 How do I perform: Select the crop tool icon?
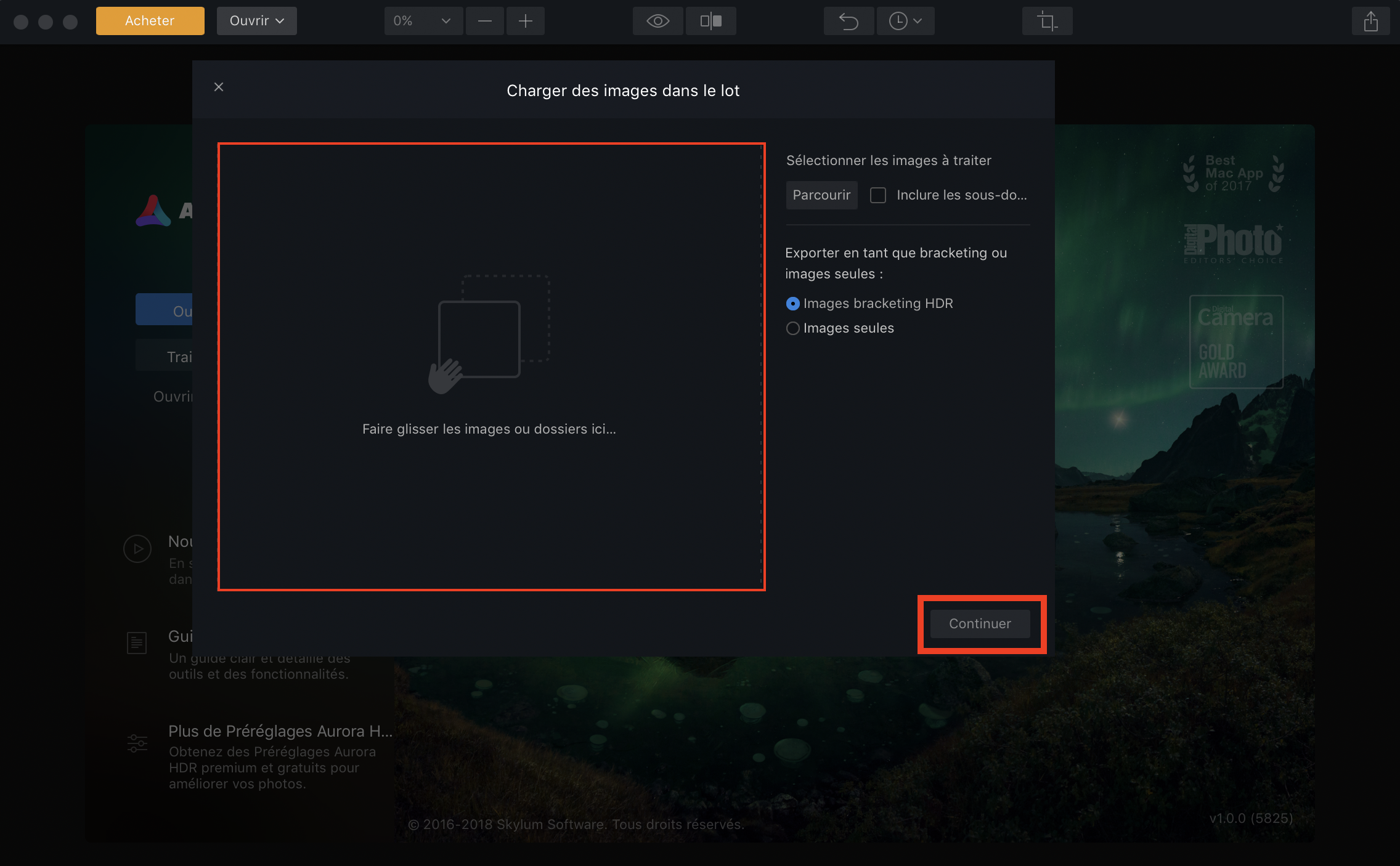1047,21
